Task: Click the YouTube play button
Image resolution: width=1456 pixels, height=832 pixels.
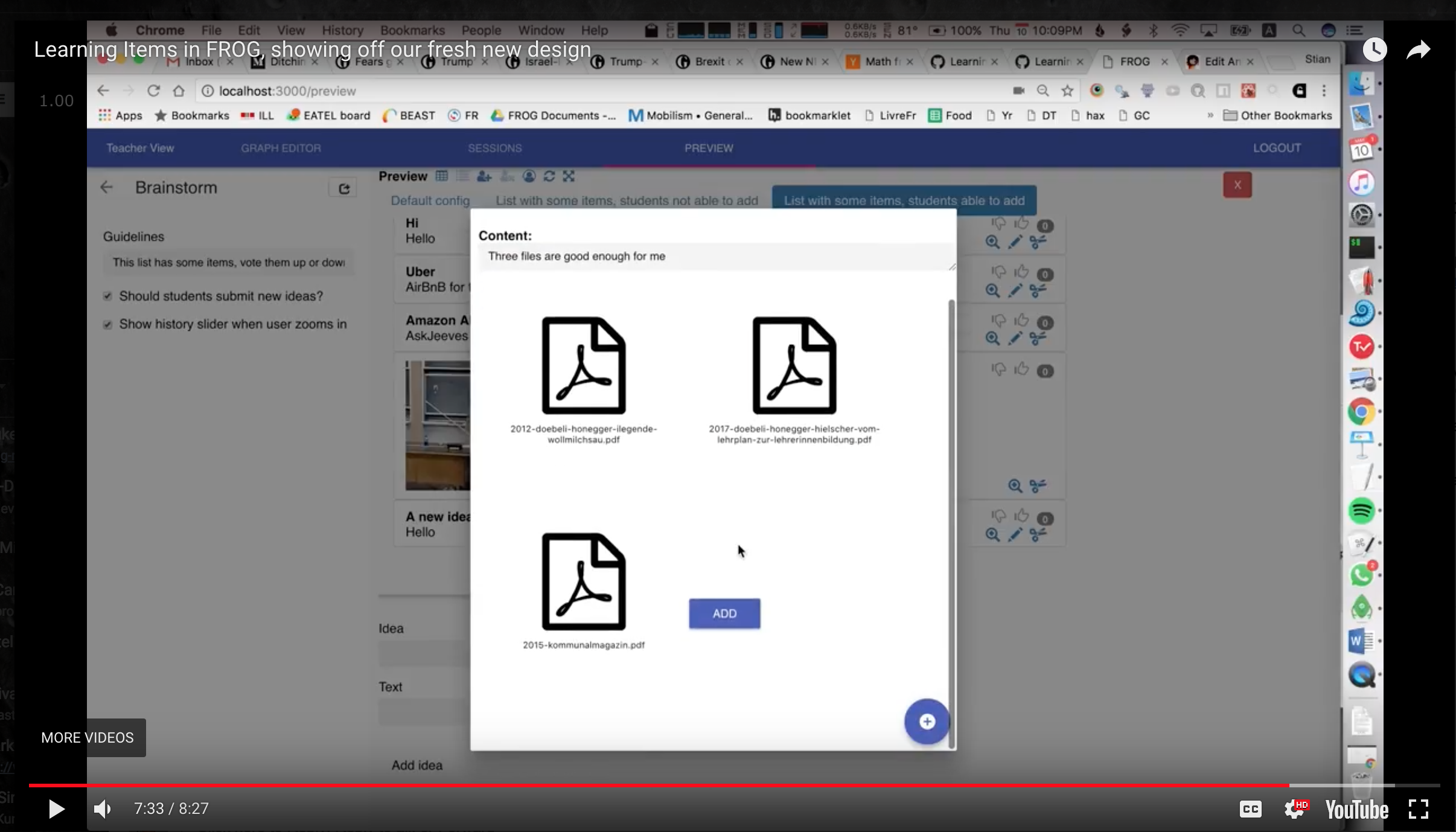Action: (x=56, y=809)
